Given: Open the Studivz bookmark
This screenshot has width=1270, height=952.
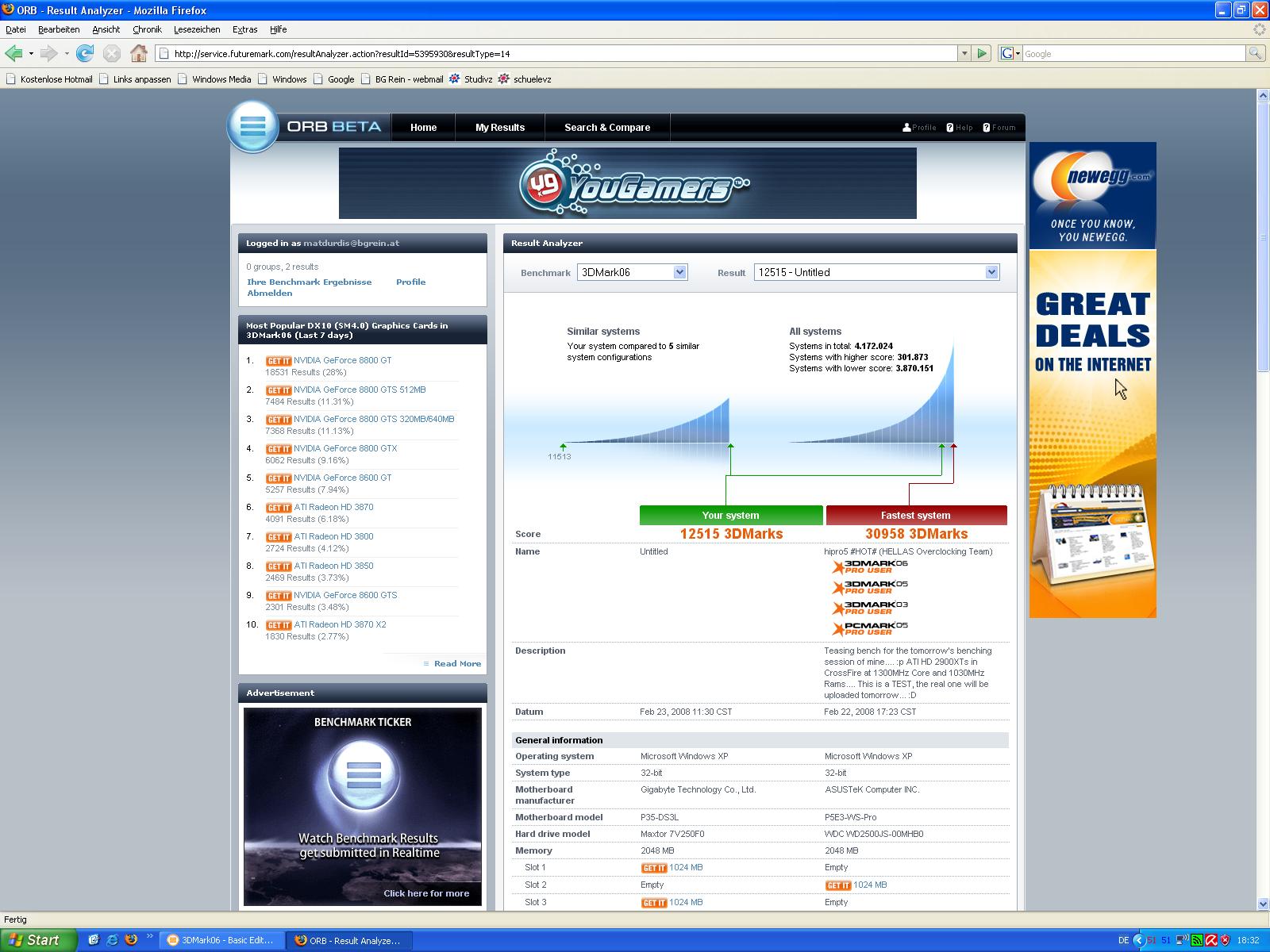Looking at the screenshot, I should (x=471, y=79).
